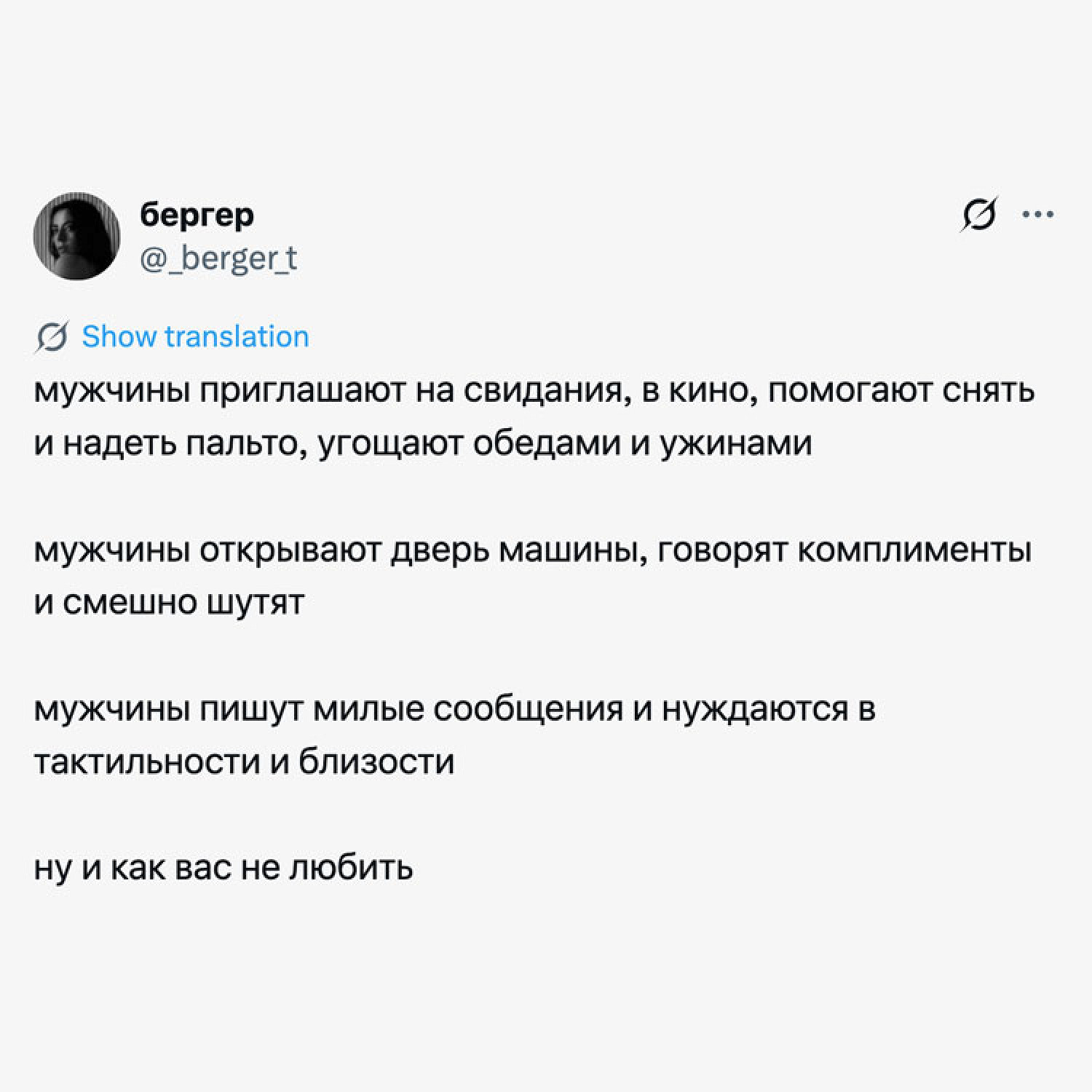Click the word "помогают" in the first line
The width and height of the screenshot is (1092, 1092).
click(x=849, y=391)
